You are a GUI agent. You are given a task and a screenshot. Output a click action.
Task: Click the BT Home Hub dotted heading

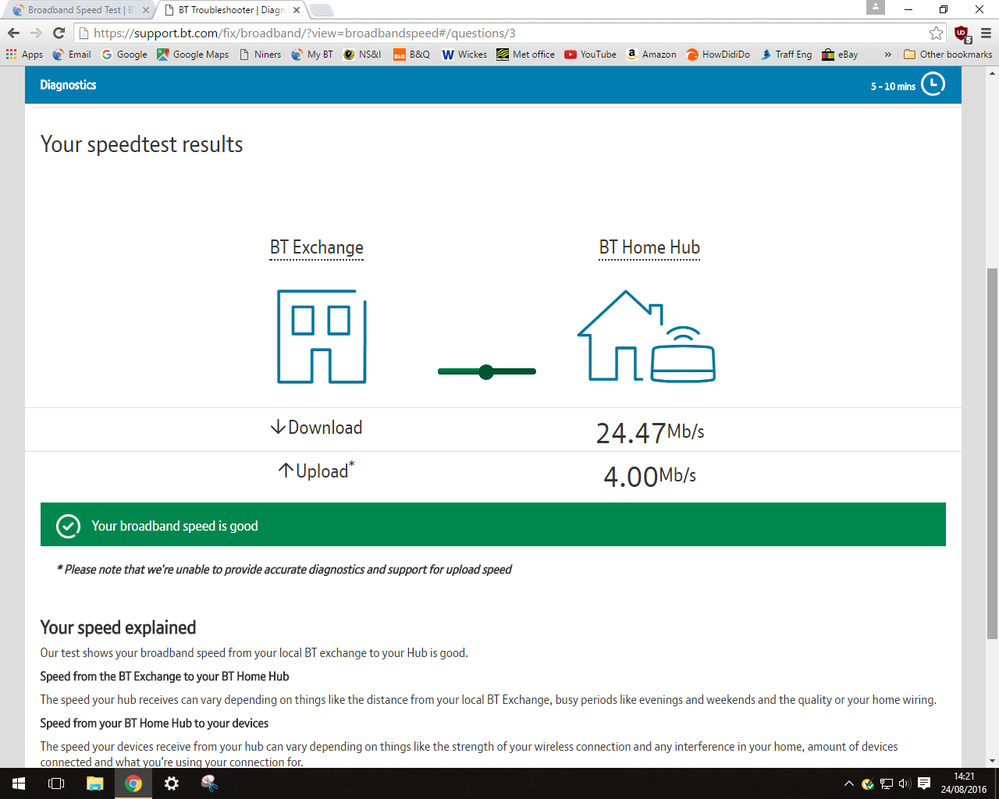[649, 248]
